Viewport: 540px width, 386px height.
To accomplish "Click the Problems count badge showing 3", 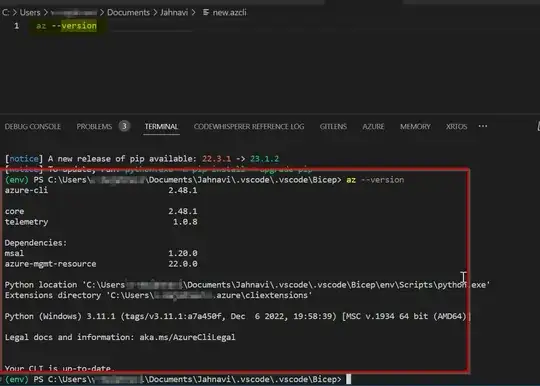I will pyautogui.click(x=124, y=126).
